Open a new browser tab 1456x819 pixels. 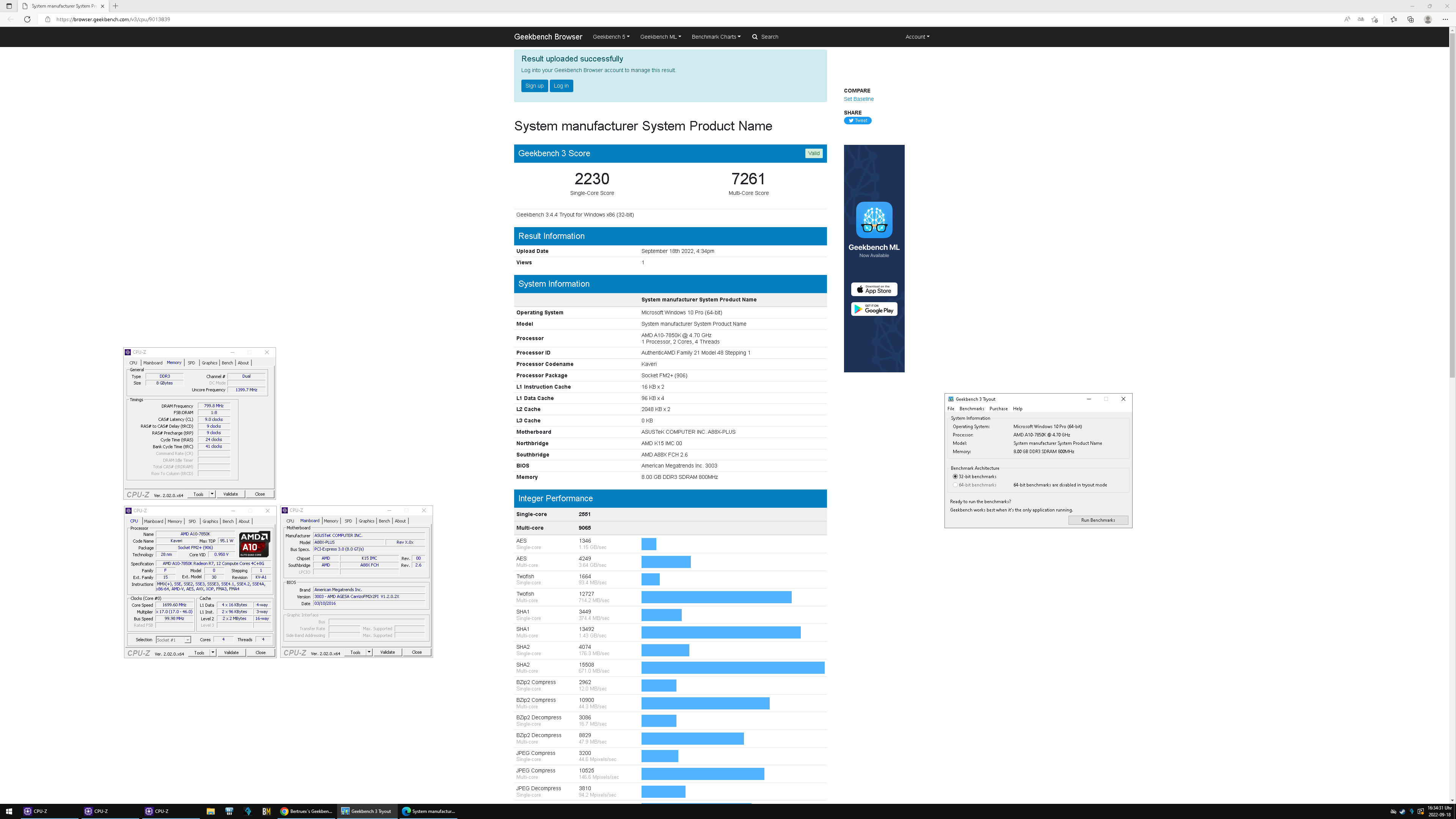coord(115,6)
